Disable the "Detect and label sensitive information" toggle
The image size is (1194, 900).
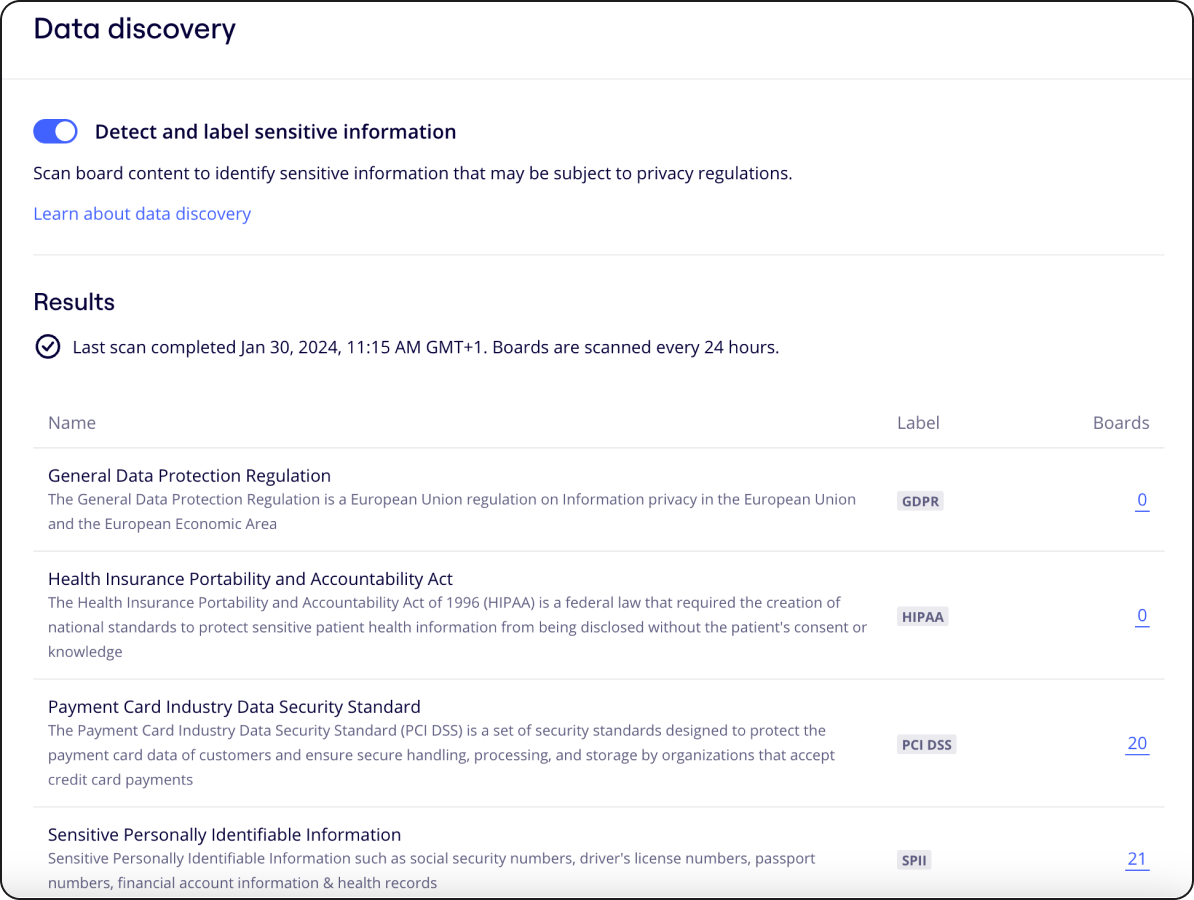(55, 131)
